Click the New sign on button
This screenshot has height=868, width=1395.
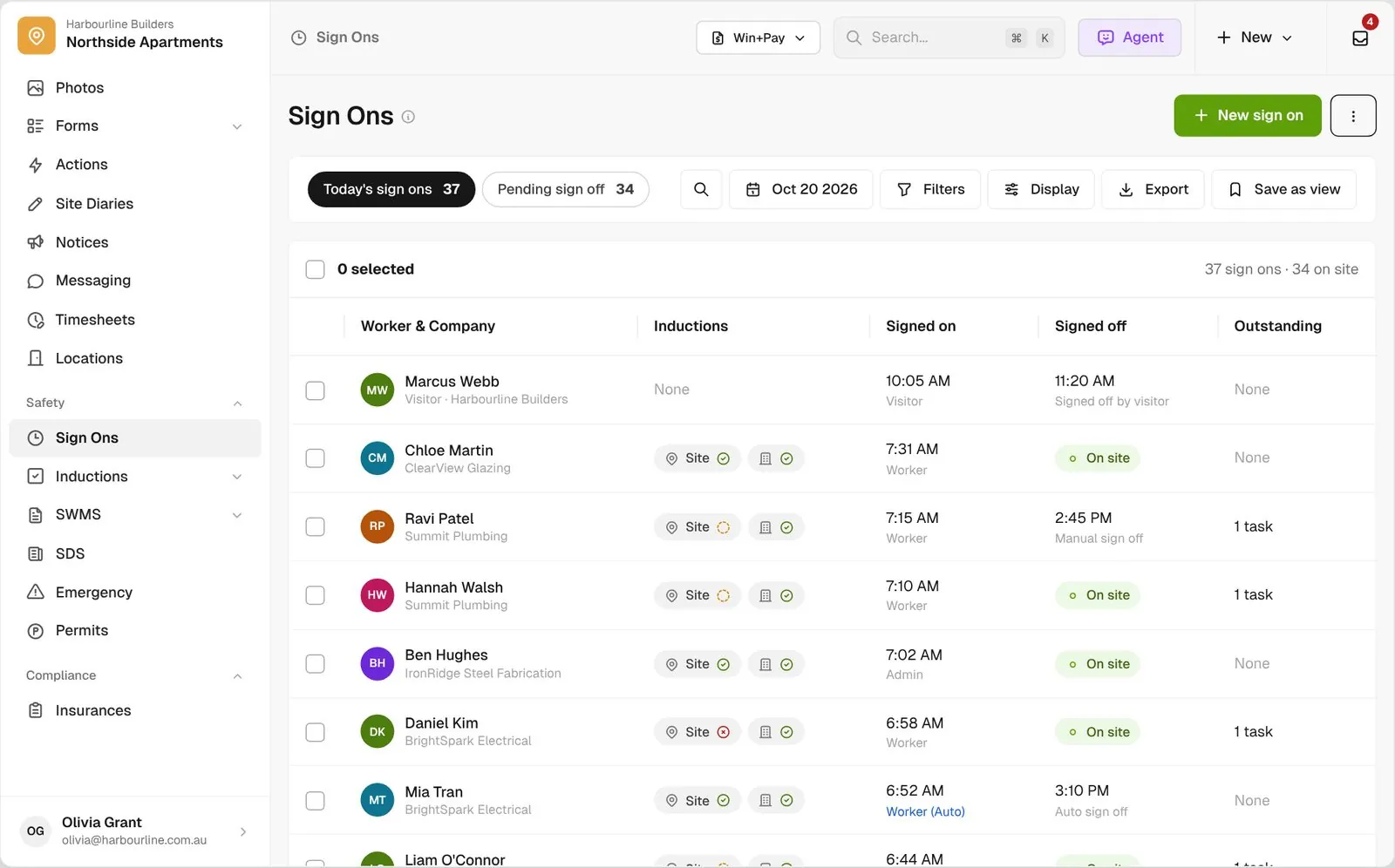coord(1248,115)
